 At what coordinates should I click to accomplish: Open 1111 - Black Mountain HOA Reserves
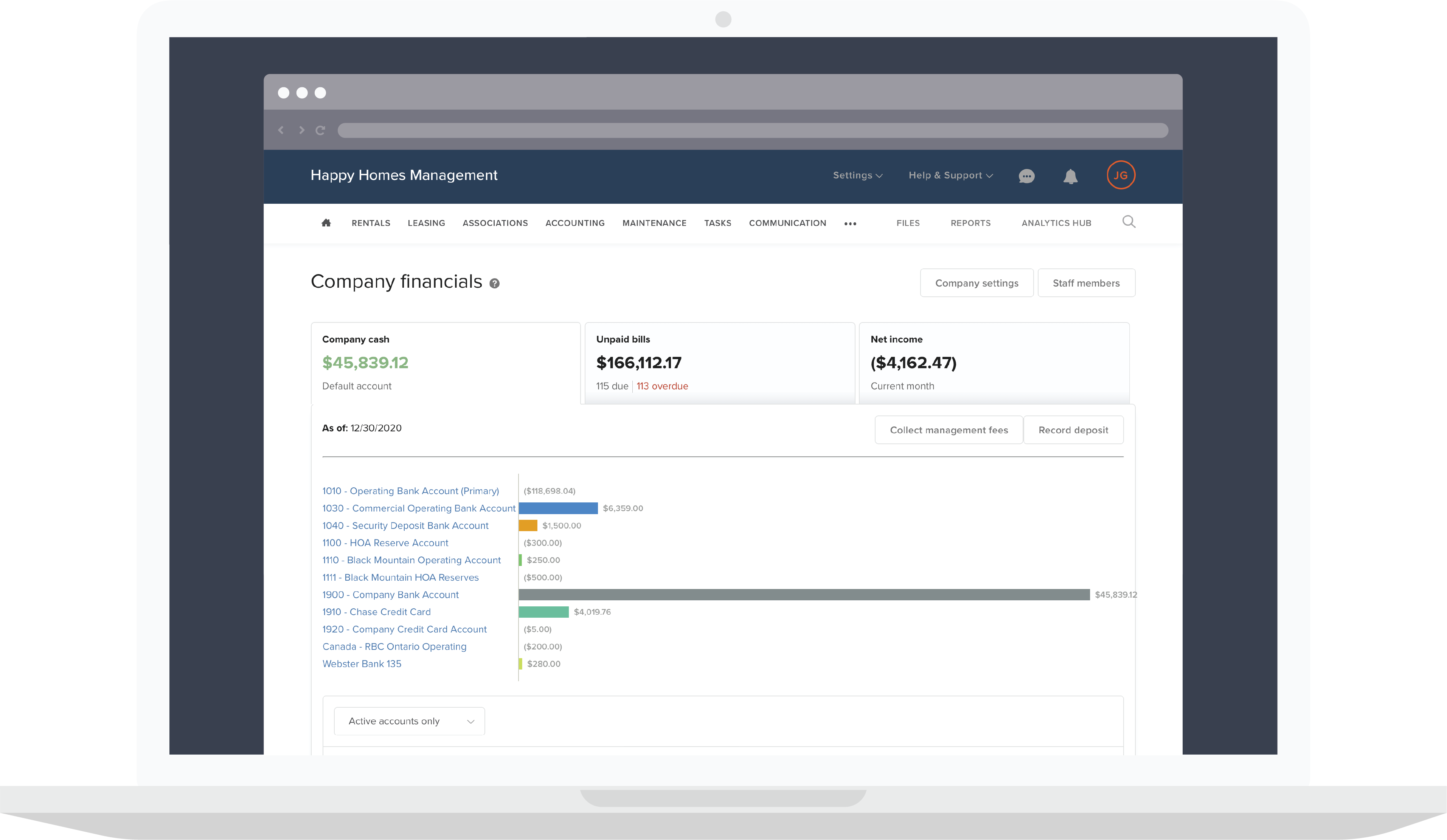(400, 577)
